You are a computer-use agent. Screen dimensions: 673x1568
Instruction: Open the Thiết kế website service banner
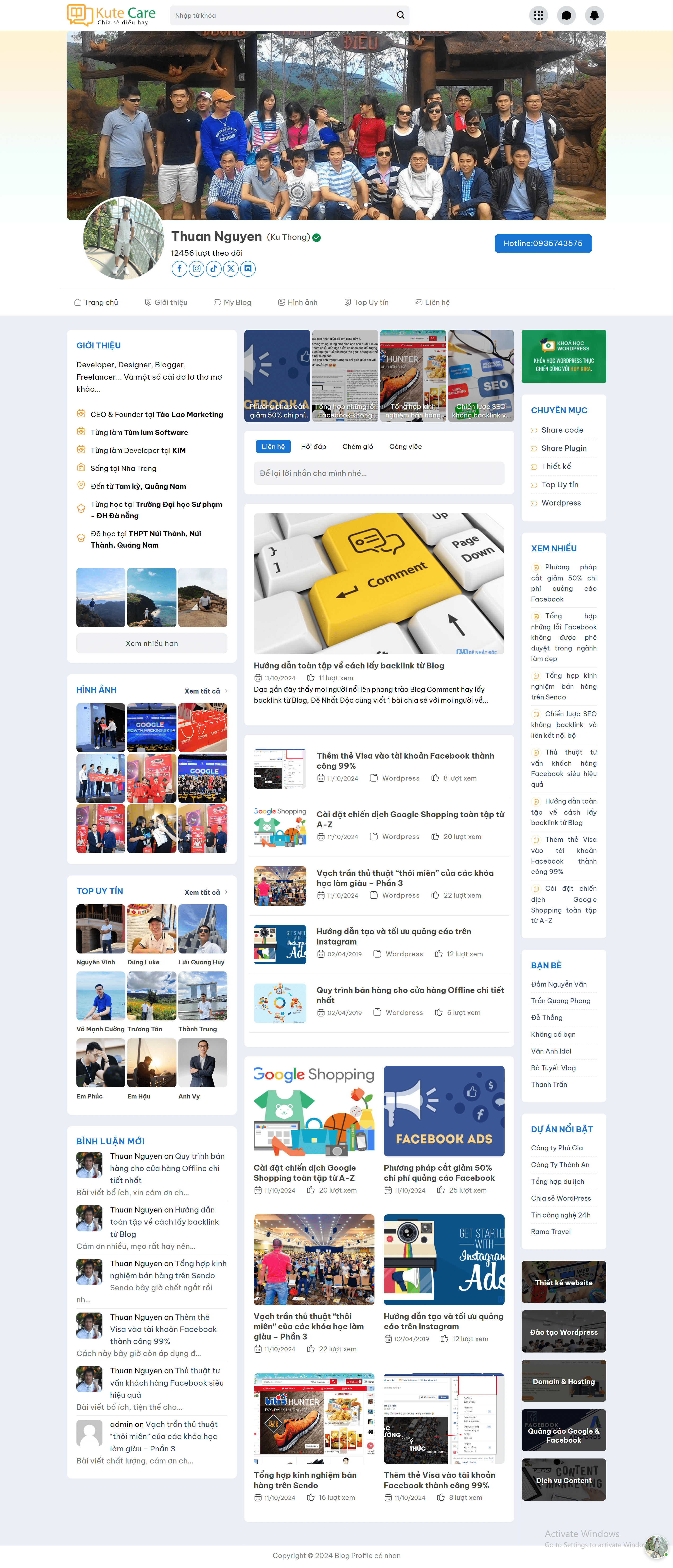click(563, 1282)
